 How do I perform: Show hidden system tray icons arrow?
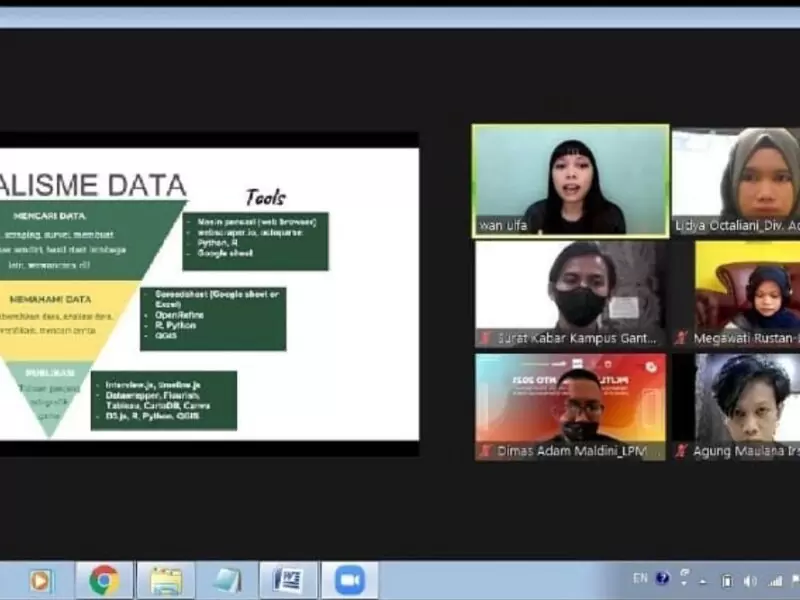pyautogui.click(x=703, y=582)
